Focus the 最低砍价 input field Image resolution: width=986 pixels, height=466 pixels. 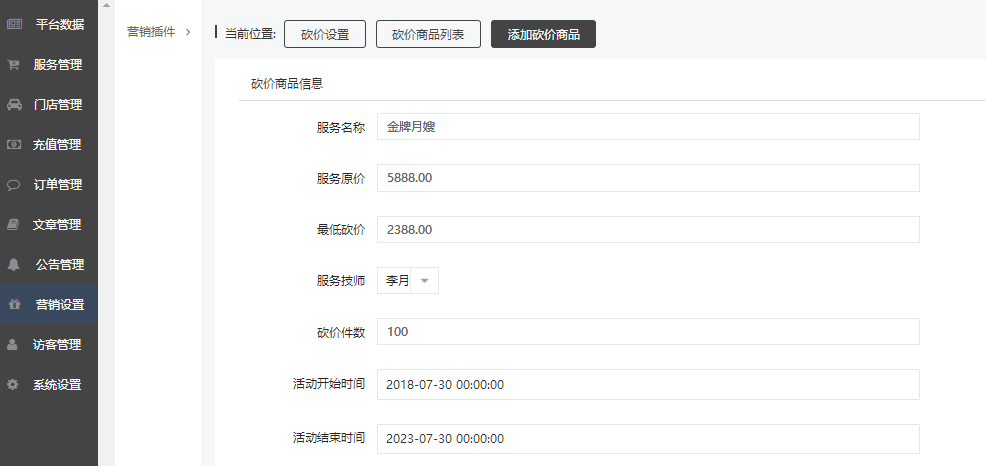click(x=648, y=230)
